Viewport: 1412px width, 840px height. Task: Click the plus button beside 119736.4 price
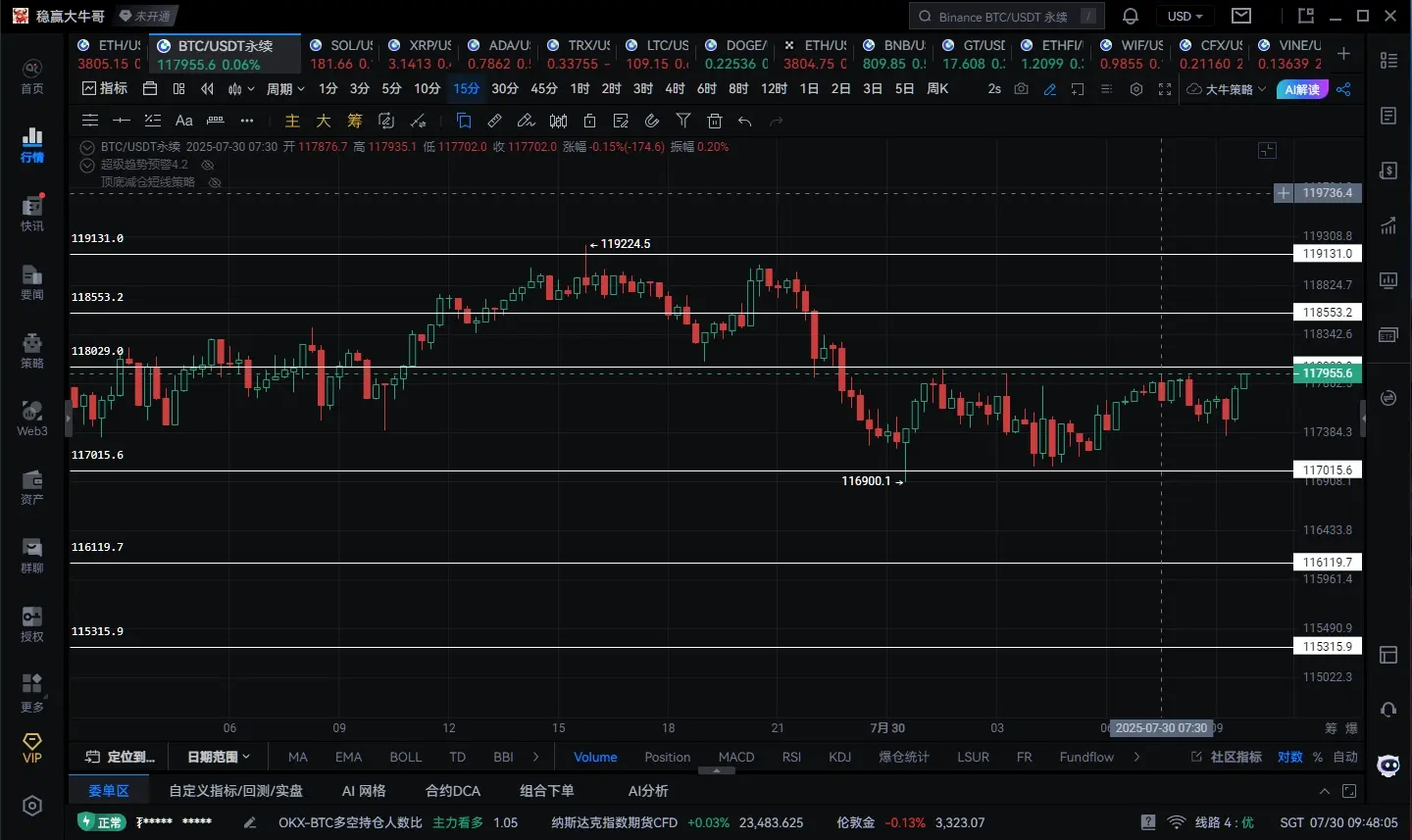(1284, 193)
